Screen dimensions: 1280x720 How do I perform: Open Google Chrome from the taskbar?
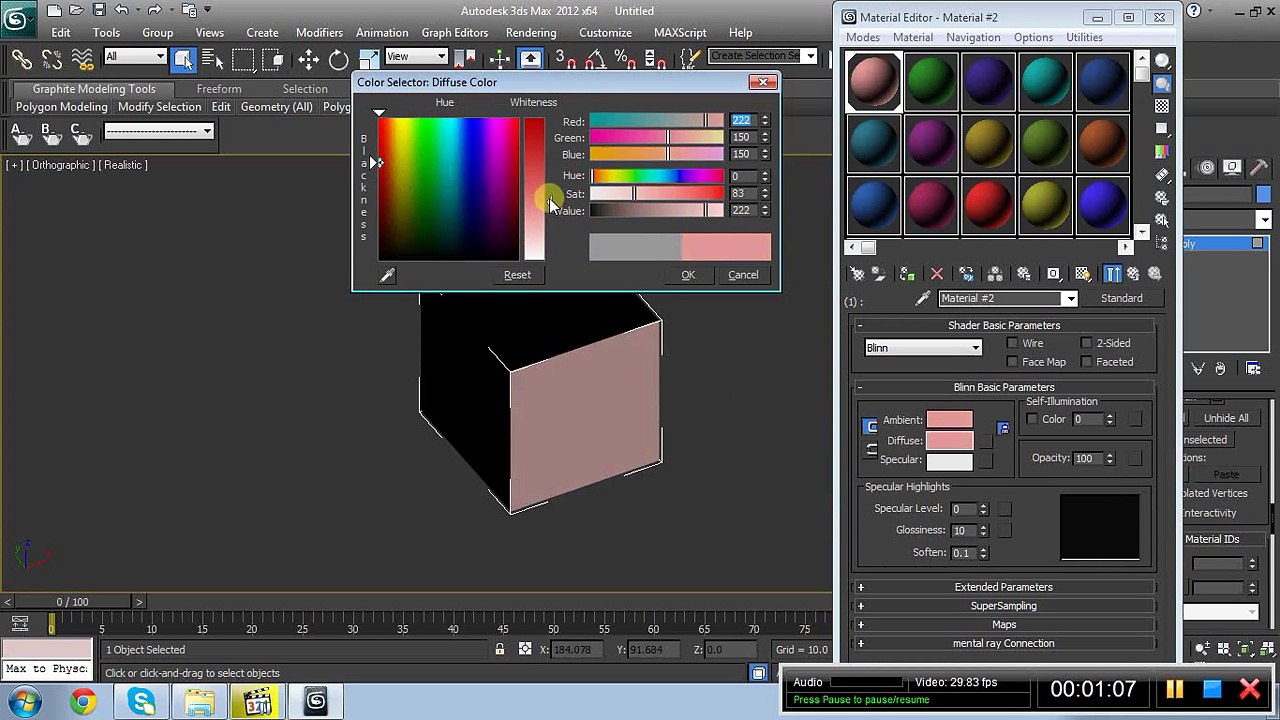tap(83, 702)
